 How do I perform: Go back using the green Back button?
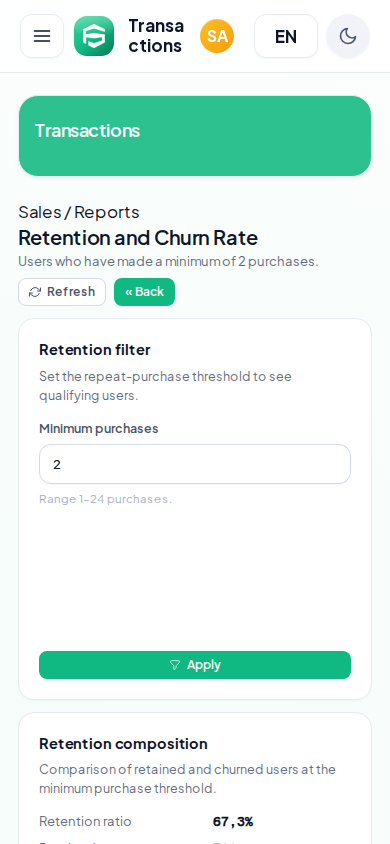[144, 292]
